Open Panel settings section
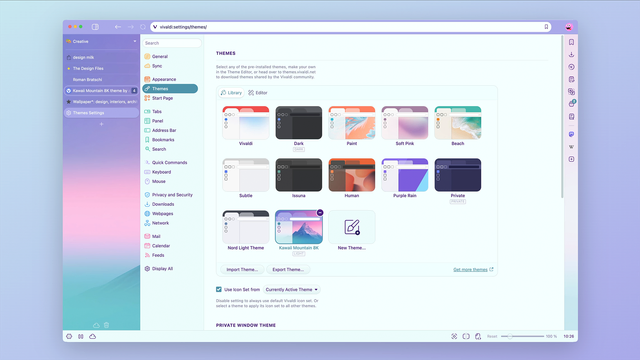This screenshot has height=360, width=640. tap(154, 121)
